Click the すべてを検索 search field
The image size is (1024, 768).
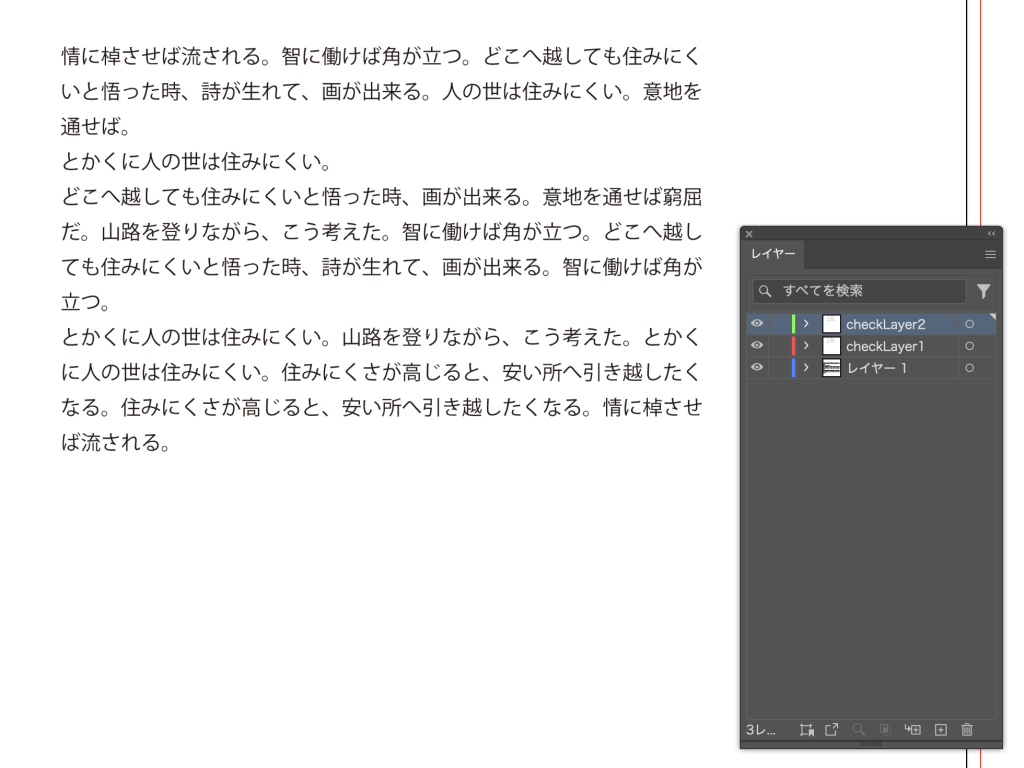[859, 291]
